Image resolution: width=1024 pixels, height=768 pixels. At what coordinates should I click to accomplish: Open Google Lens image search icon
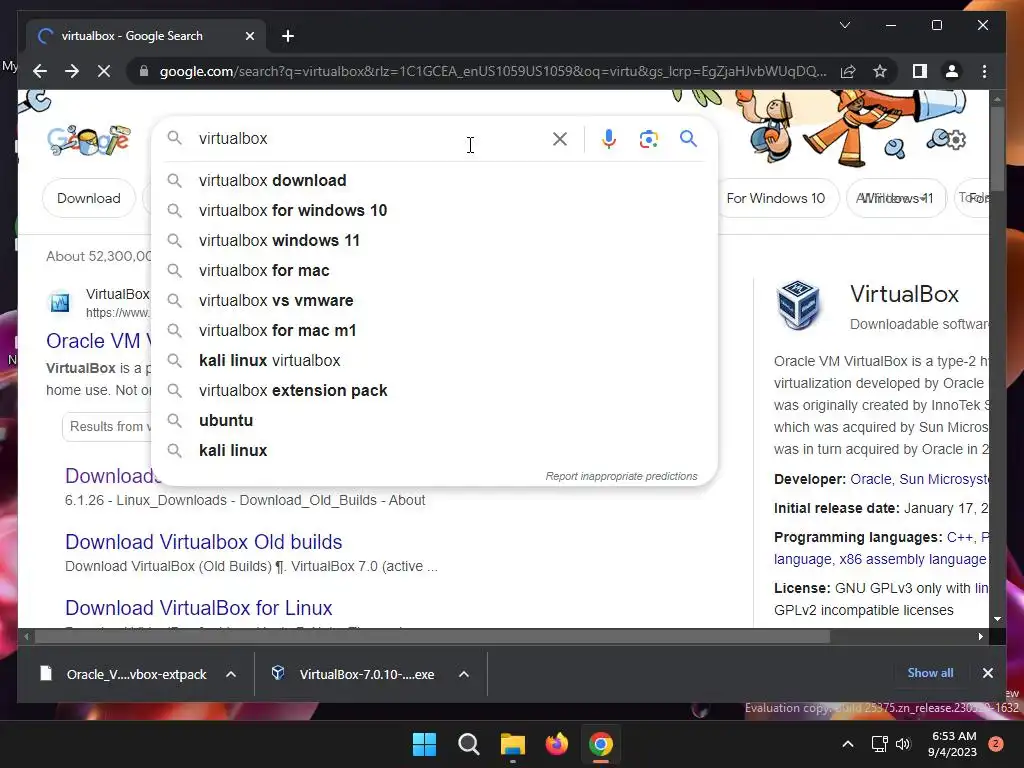(x=648, y=138)
